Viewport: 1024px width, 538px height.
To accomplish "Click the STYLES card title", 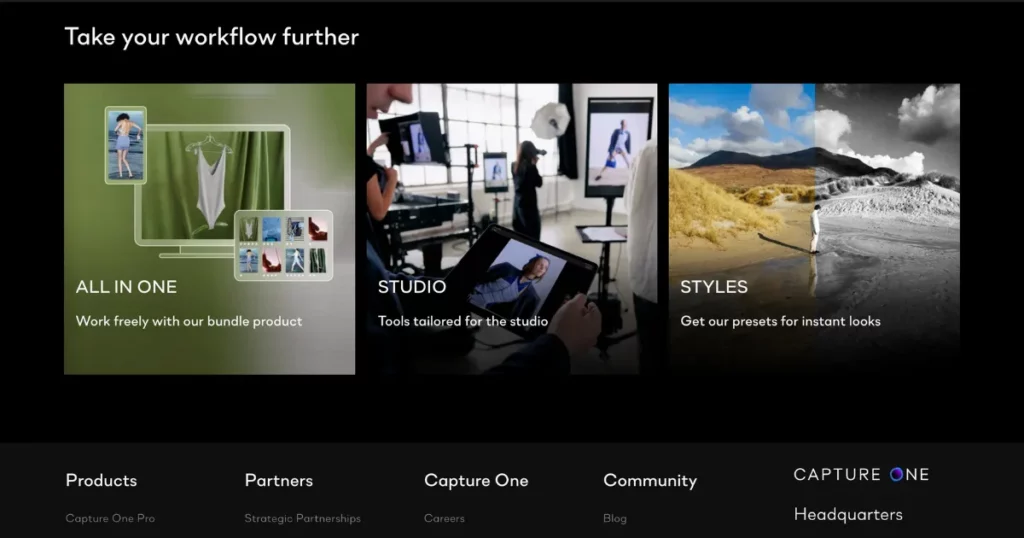I will point(714,287).
